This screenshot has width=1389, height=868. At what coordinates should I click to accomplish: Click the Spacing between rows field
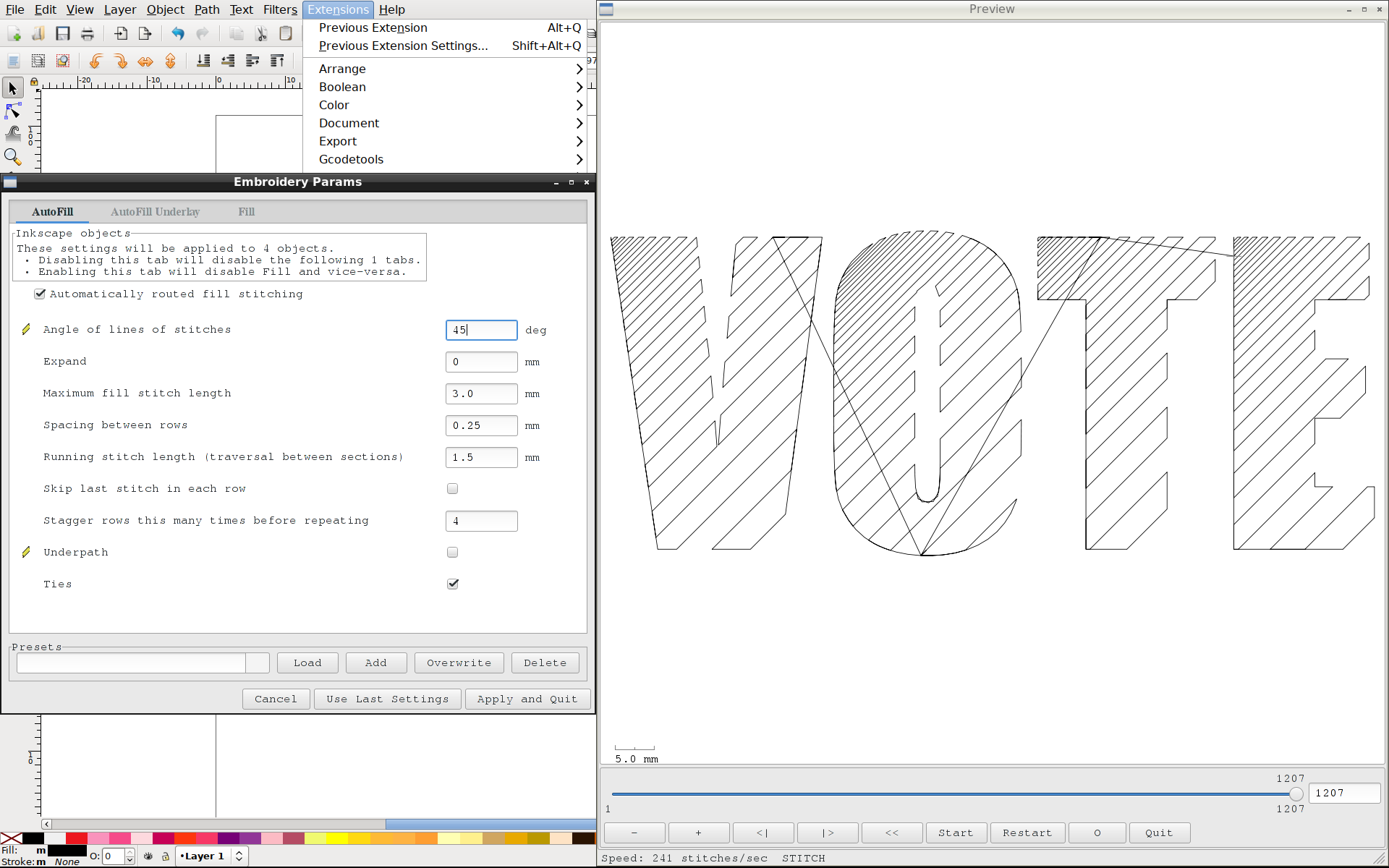tap(482, 425)
